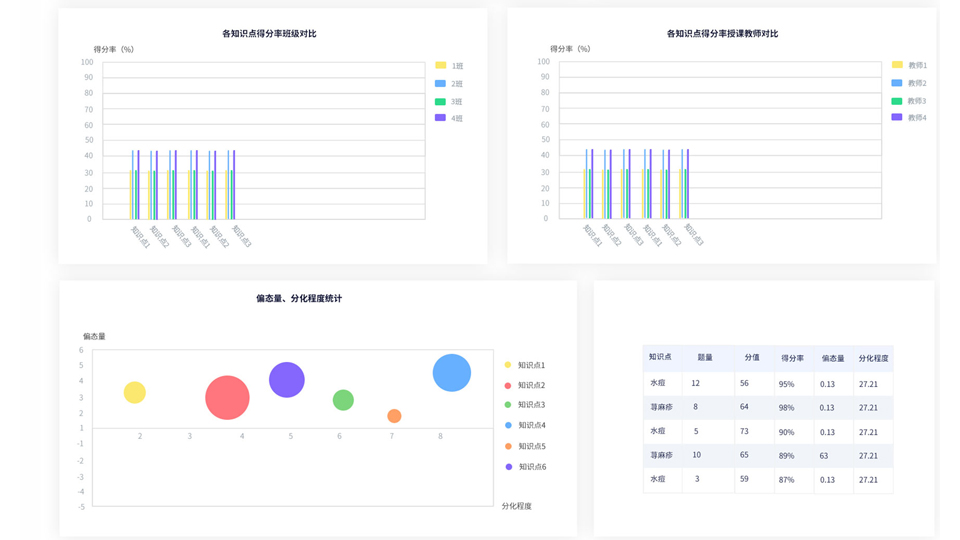The height and width of the screenshot is (540, 960).
Task: Click the 教师3 legend item
Action: tap(909, 101)
